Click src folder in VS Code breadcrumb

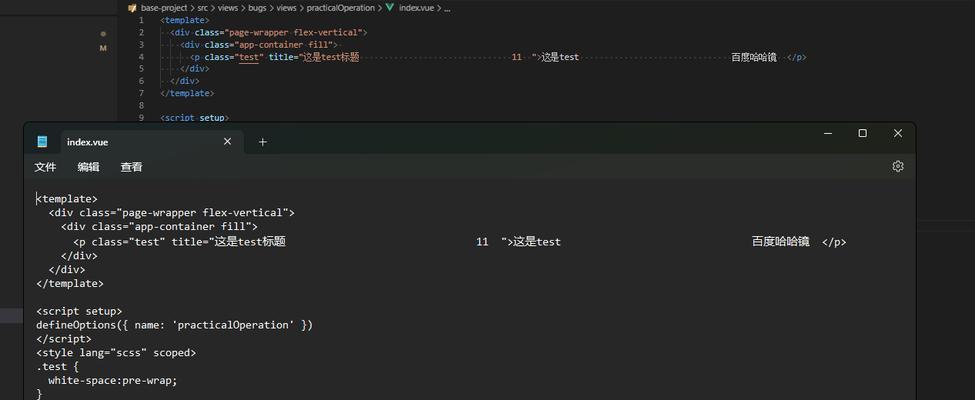(203, 8)
